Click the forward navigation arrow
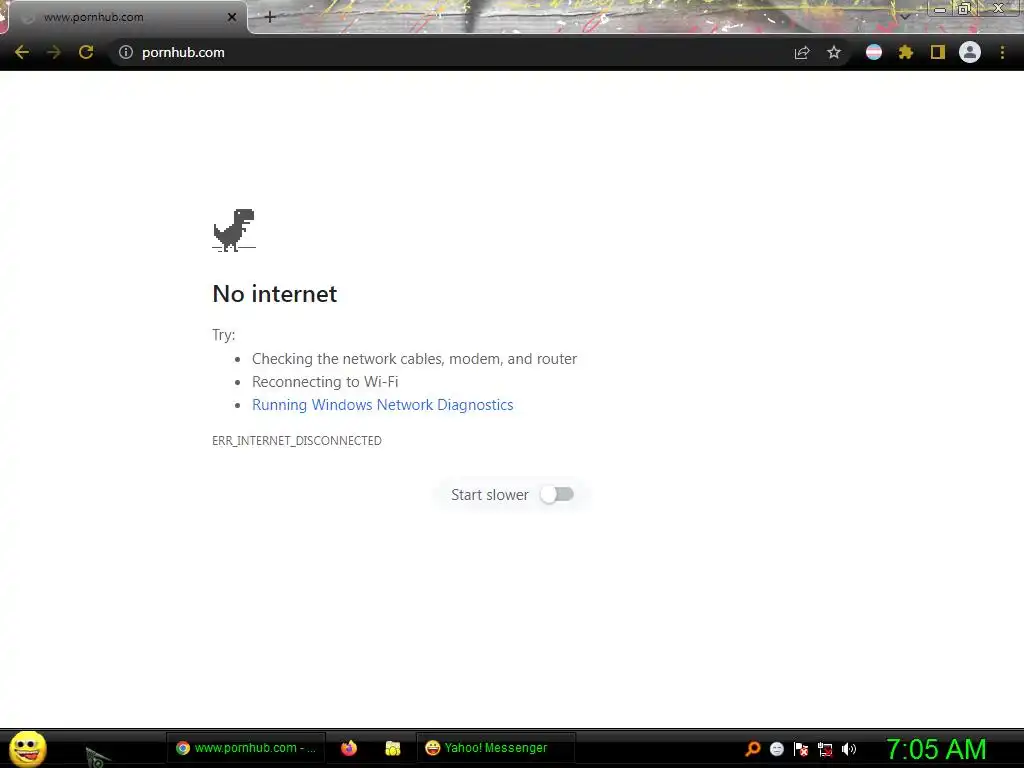 point(54,52)
